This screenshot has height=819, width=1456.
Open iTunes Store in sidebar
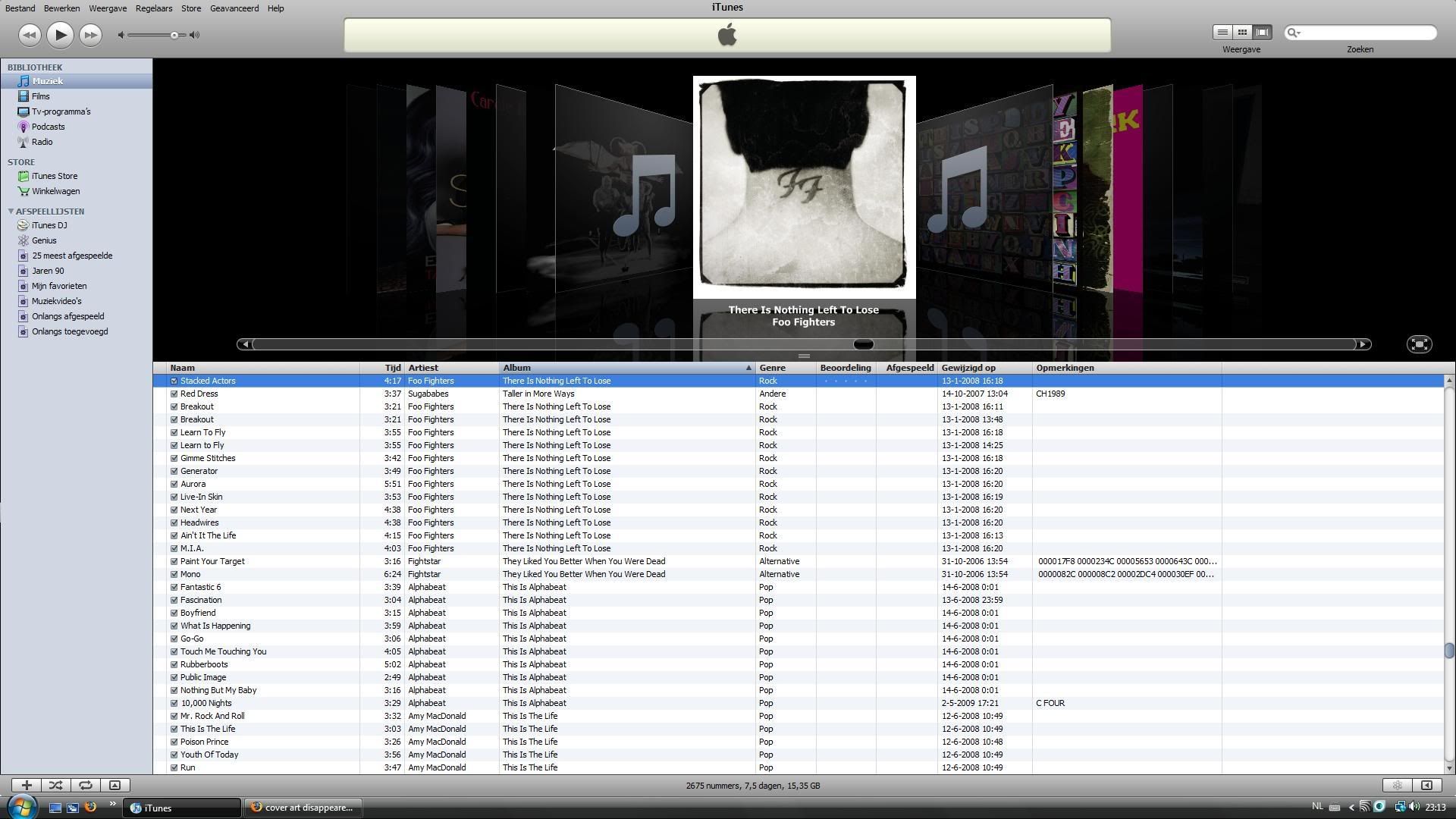coord(55,176)
